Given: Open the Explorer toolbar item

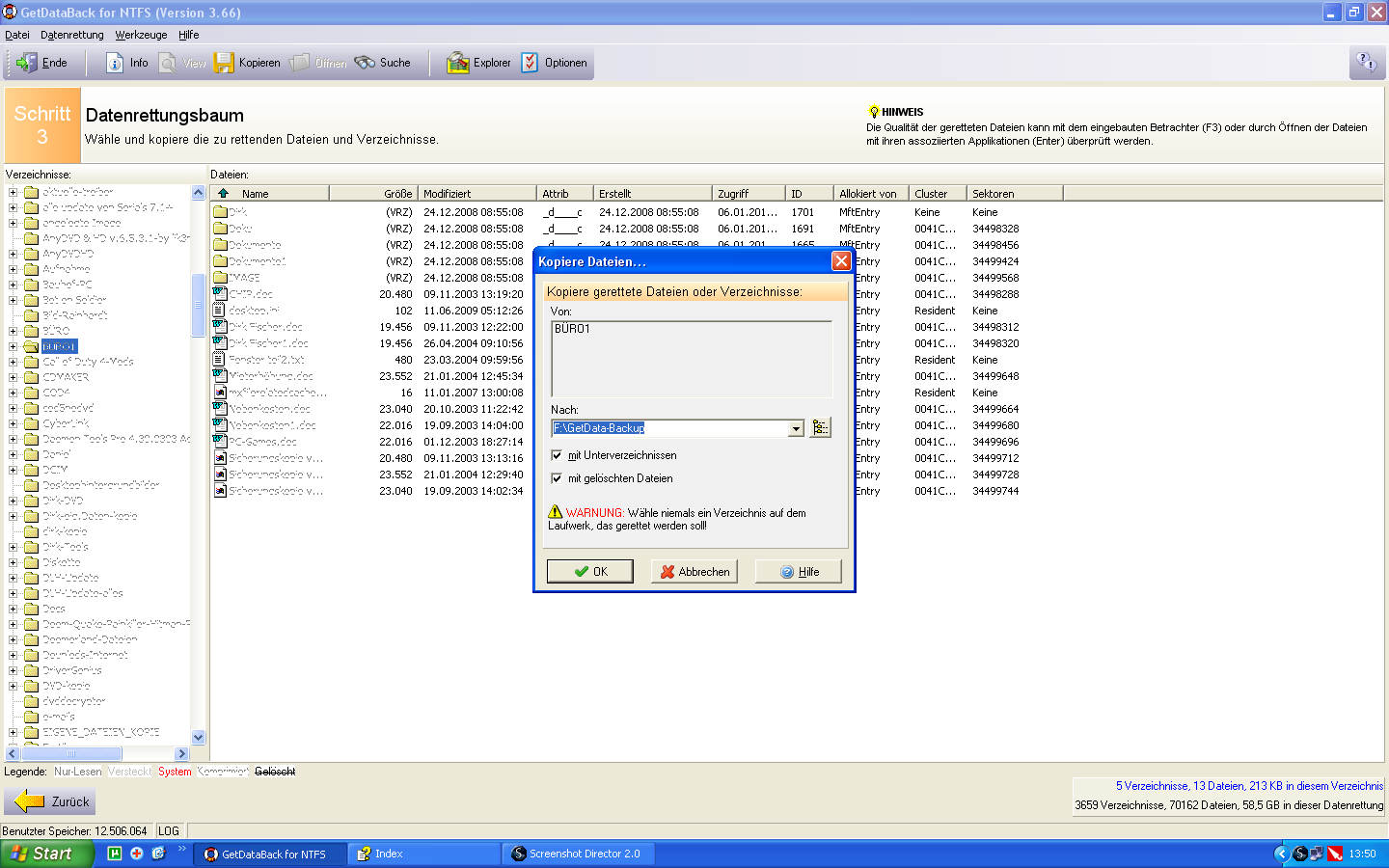Looking at the screenshot, I should pyautogui.click(x=478, y=63).
